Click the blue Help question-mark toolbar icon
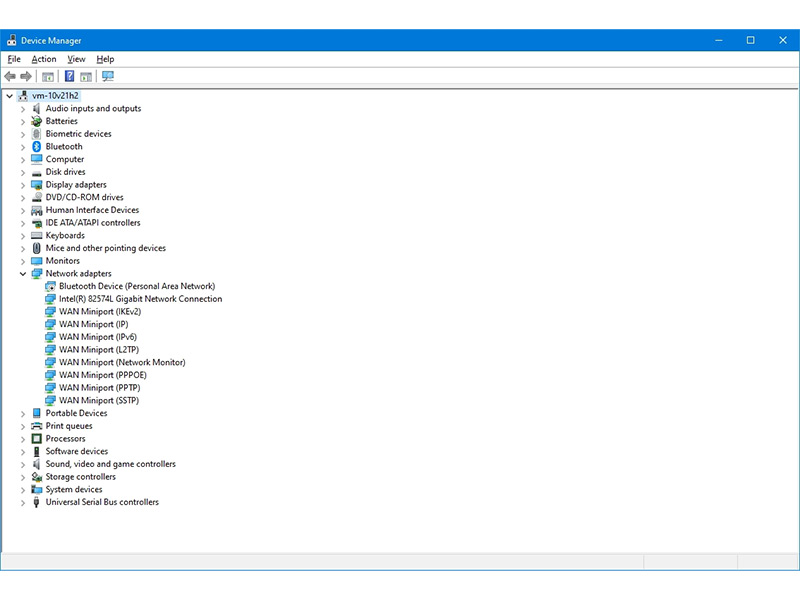This screenshot has width=800, height=600. (x=69, y=77)
